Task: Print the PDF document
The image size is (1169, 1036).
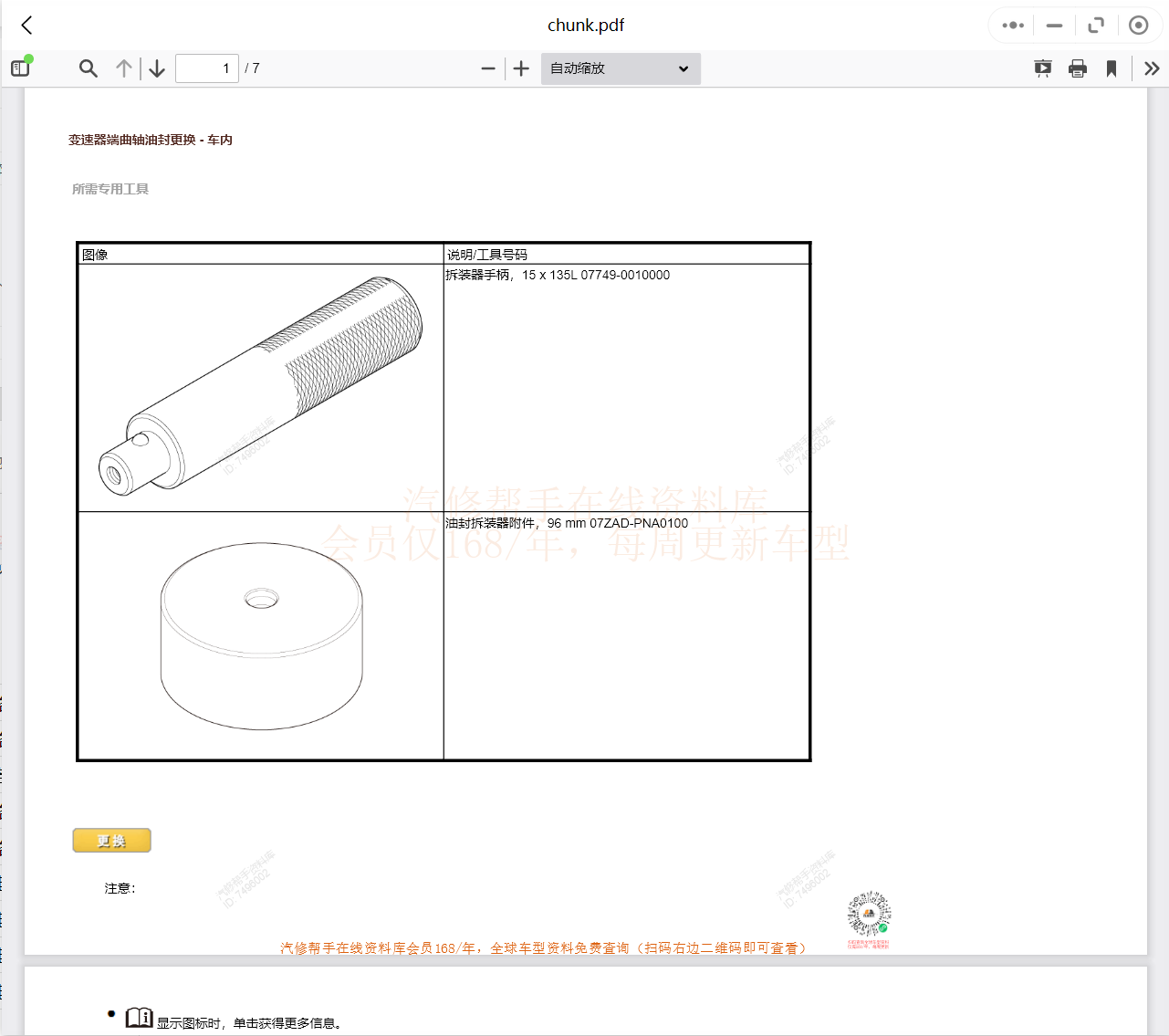Action: [1078, 68]
